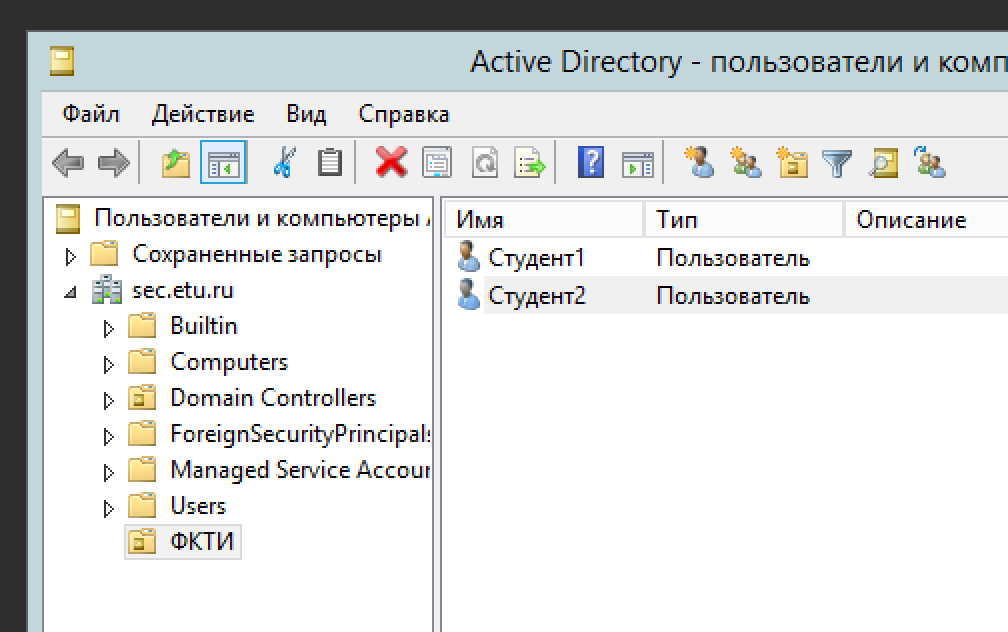Viewport: 1008px width, 632px height.
Task: Click the Domain Controllers OU folder icon
Action: click(x=142, y=397)
